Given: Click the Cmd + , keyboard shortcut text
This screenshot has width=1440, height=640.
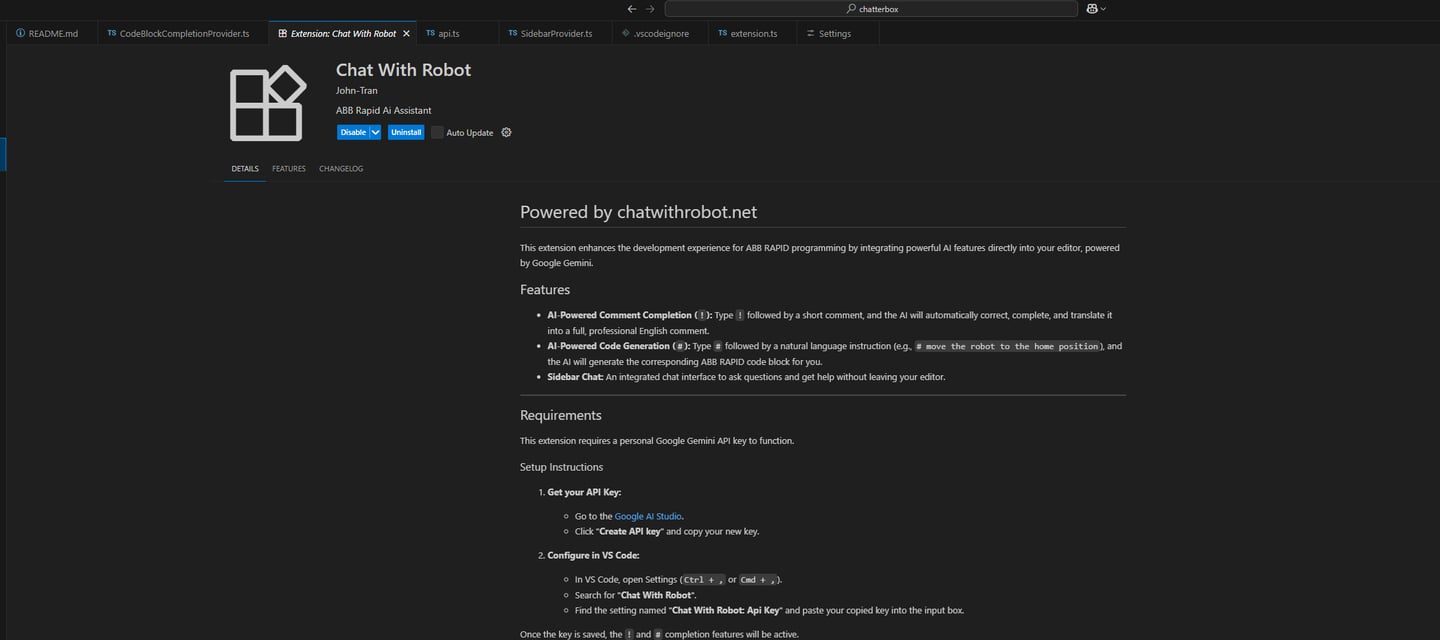Looking at the screenshot, I should click(758, 579).
